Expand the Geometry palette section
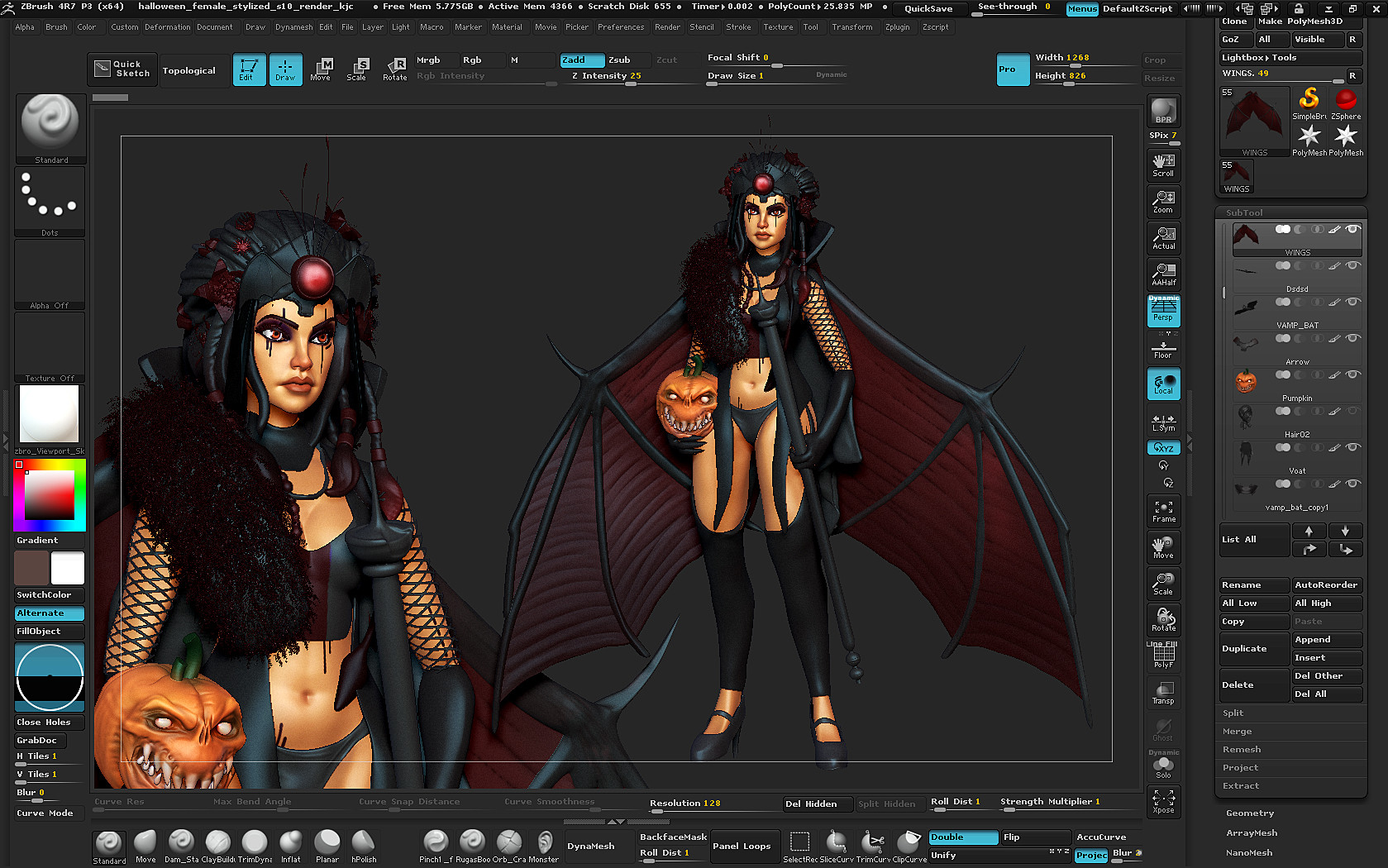This screenshot has width=1388, height=868. coord(1250,813)
